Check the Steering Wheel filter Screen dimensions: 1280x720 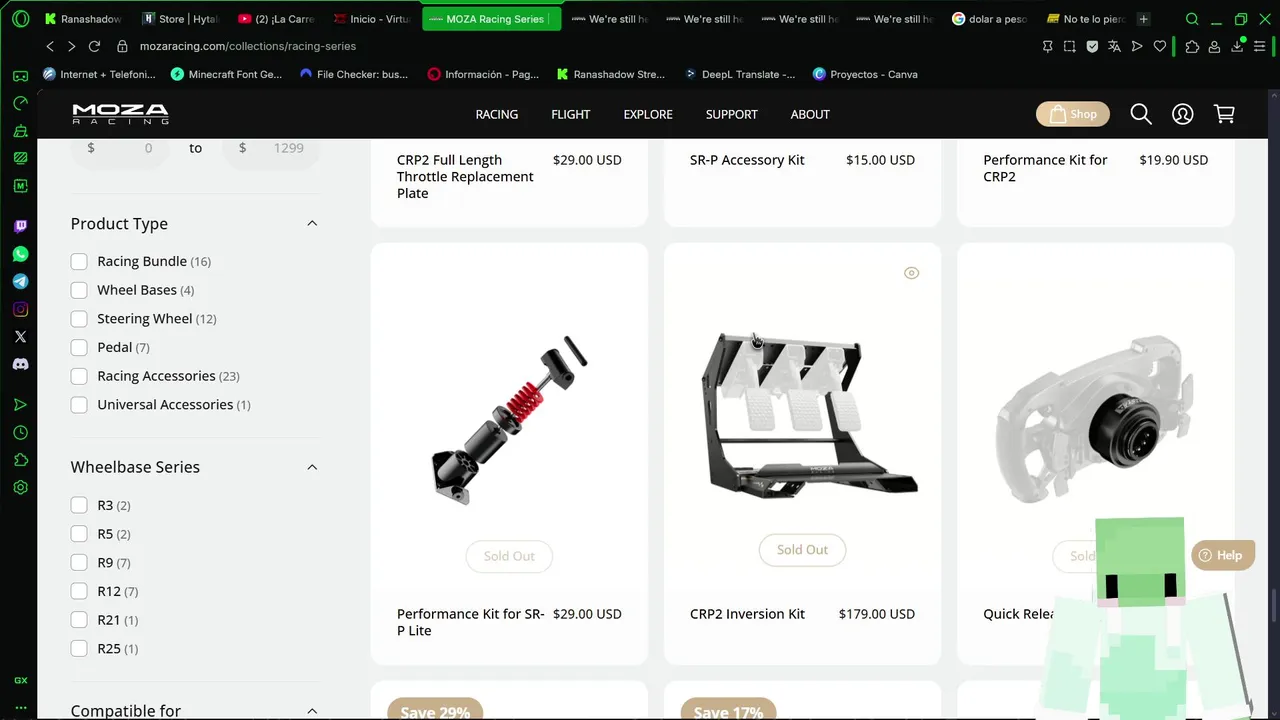tap(79, 319)
